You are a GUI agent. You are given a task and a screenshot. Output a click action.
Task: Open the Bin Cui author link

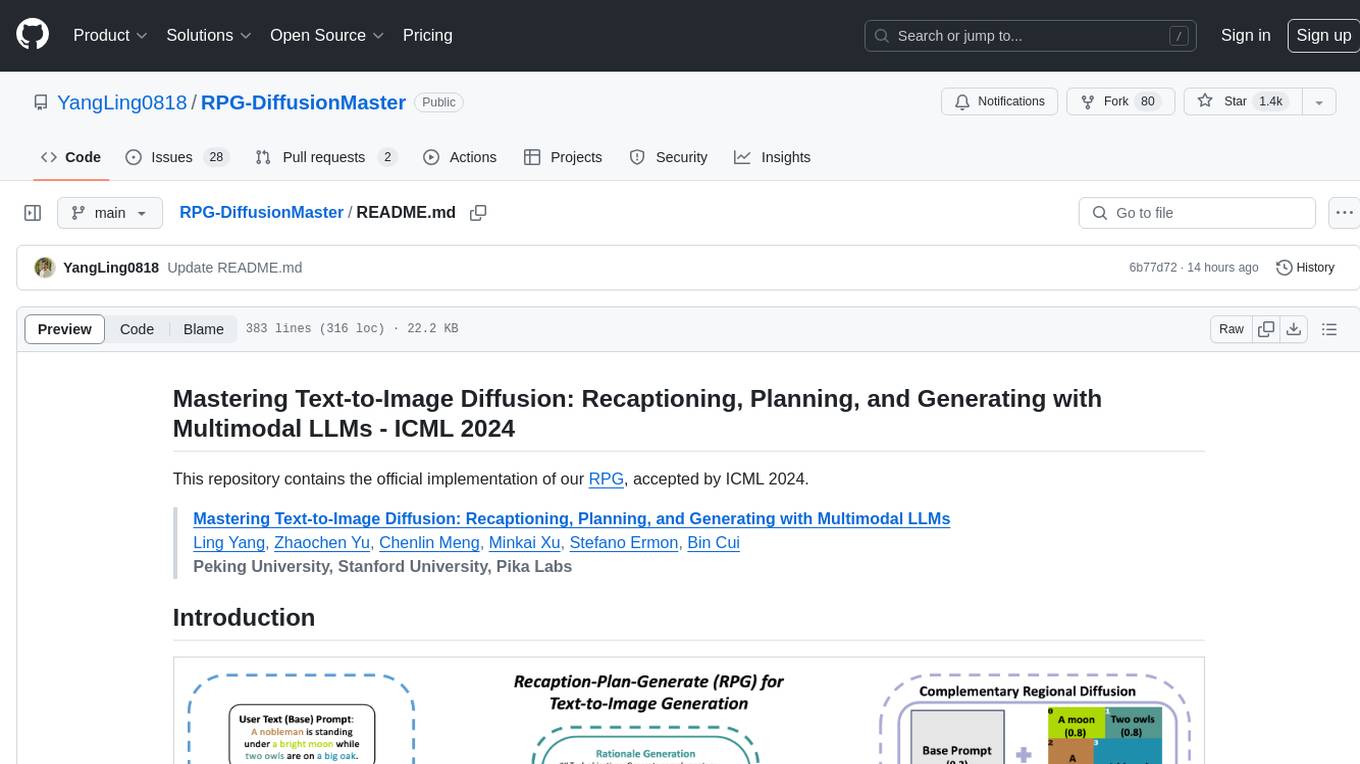click(x=714, y=543)
